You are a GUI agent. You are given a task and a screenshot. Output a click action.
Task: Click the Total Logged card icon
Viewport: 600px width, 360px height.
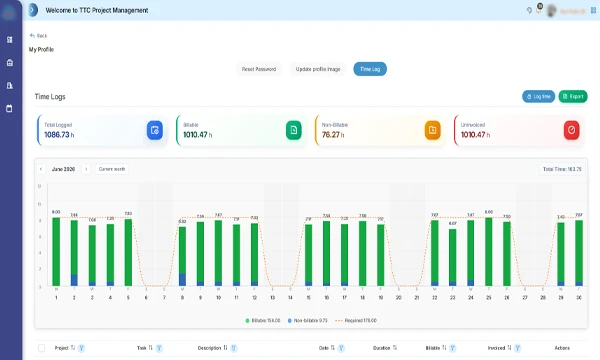click(x=155, y=130)
